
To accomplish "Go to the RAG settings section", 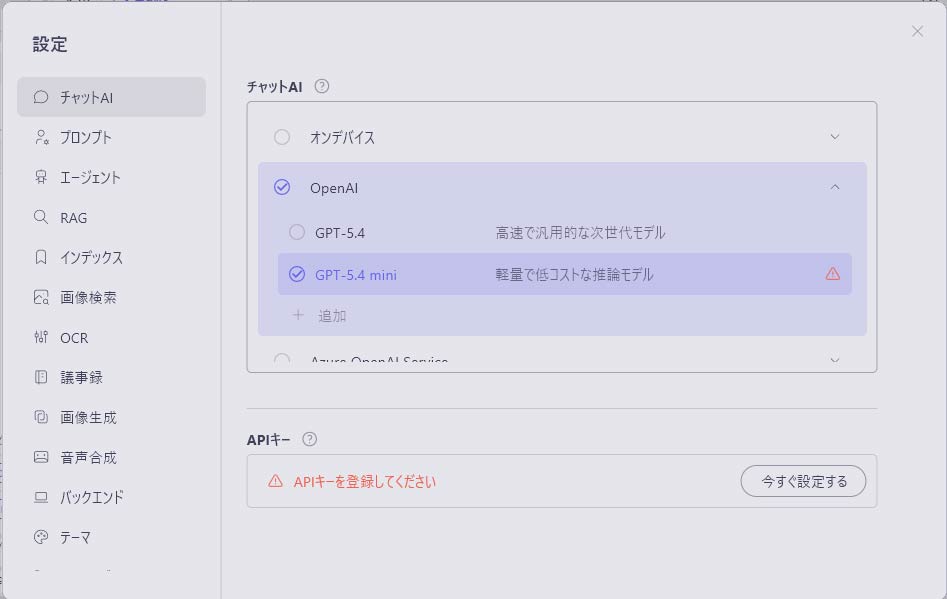I will pos(111,217).
